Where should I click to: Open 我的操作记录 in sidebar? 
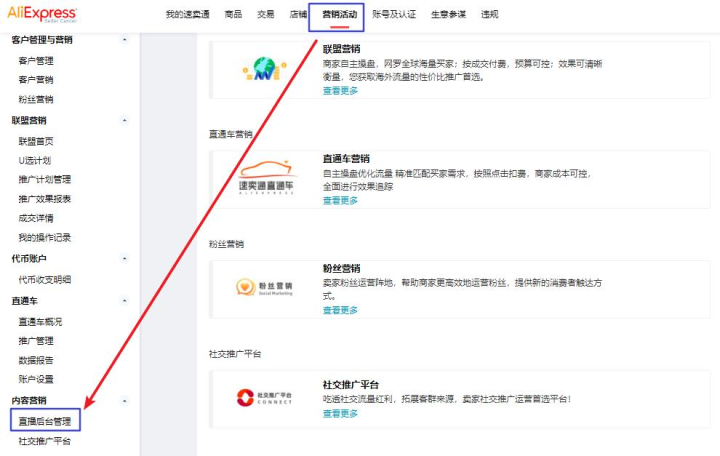tap(45, 237)
